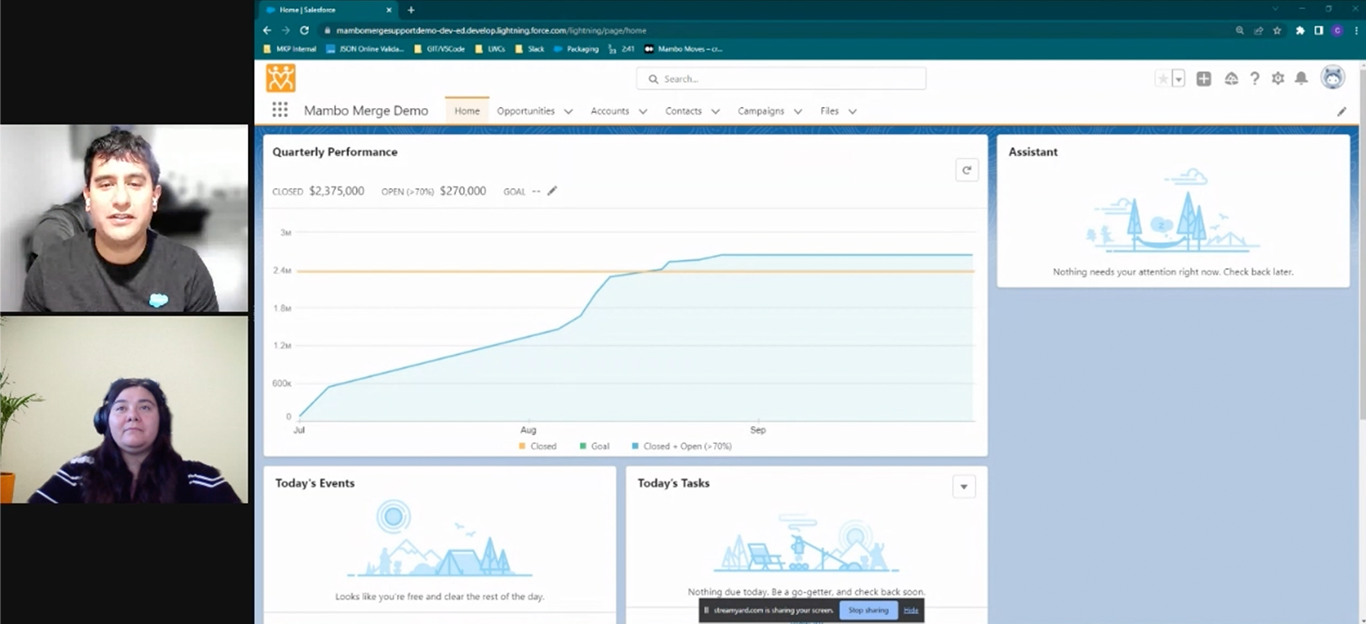Open the Today's Tasks filter dropdown

pyautogui.click(x=964, y=487)
